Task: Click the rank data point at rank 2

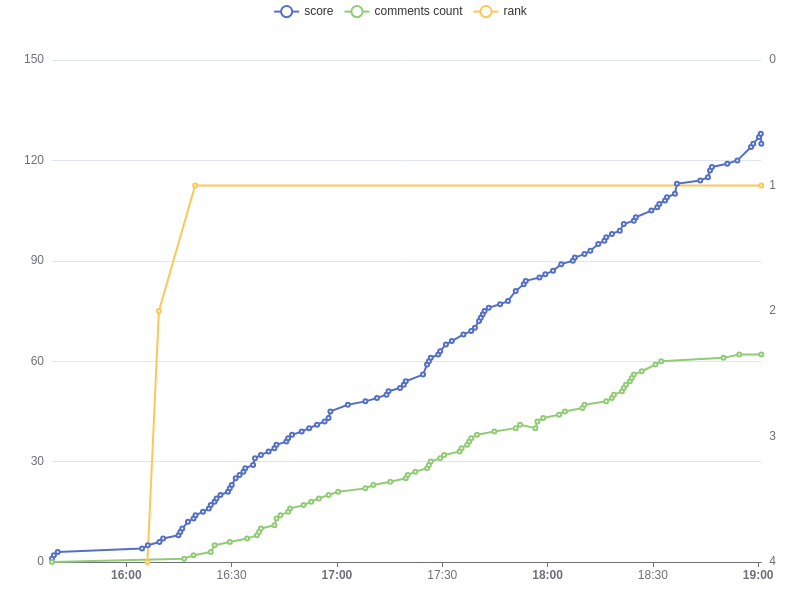Action: 159,311
